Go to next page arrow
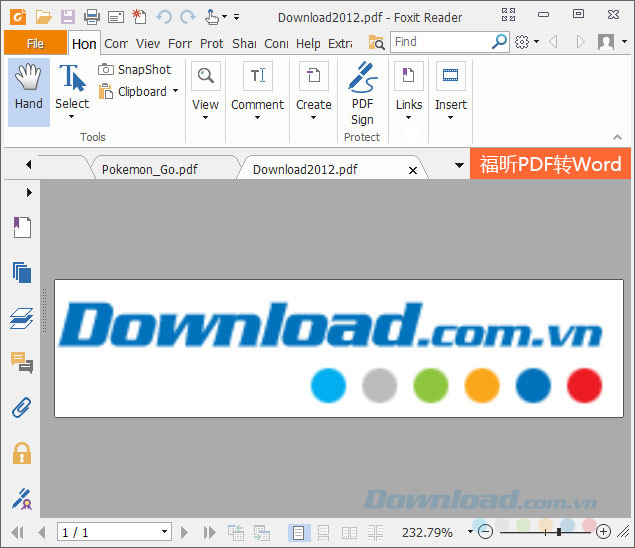Image resolution: width=635 pixels, height=548 pixels. tap(184, 532)
